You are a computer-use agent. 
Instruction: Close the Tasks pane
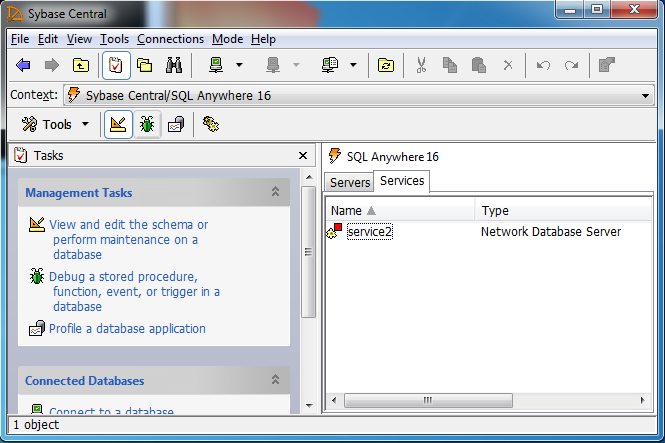click(x=303, y=156)
